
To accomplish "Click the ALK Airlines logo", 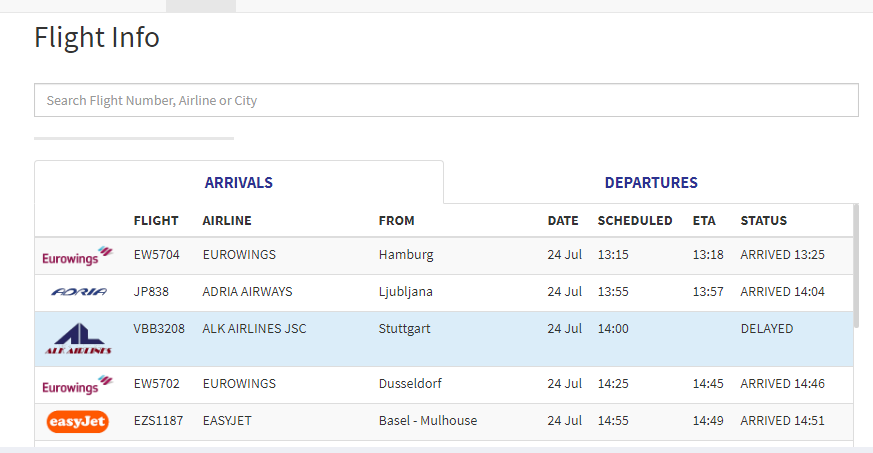I will pos(78,339).
